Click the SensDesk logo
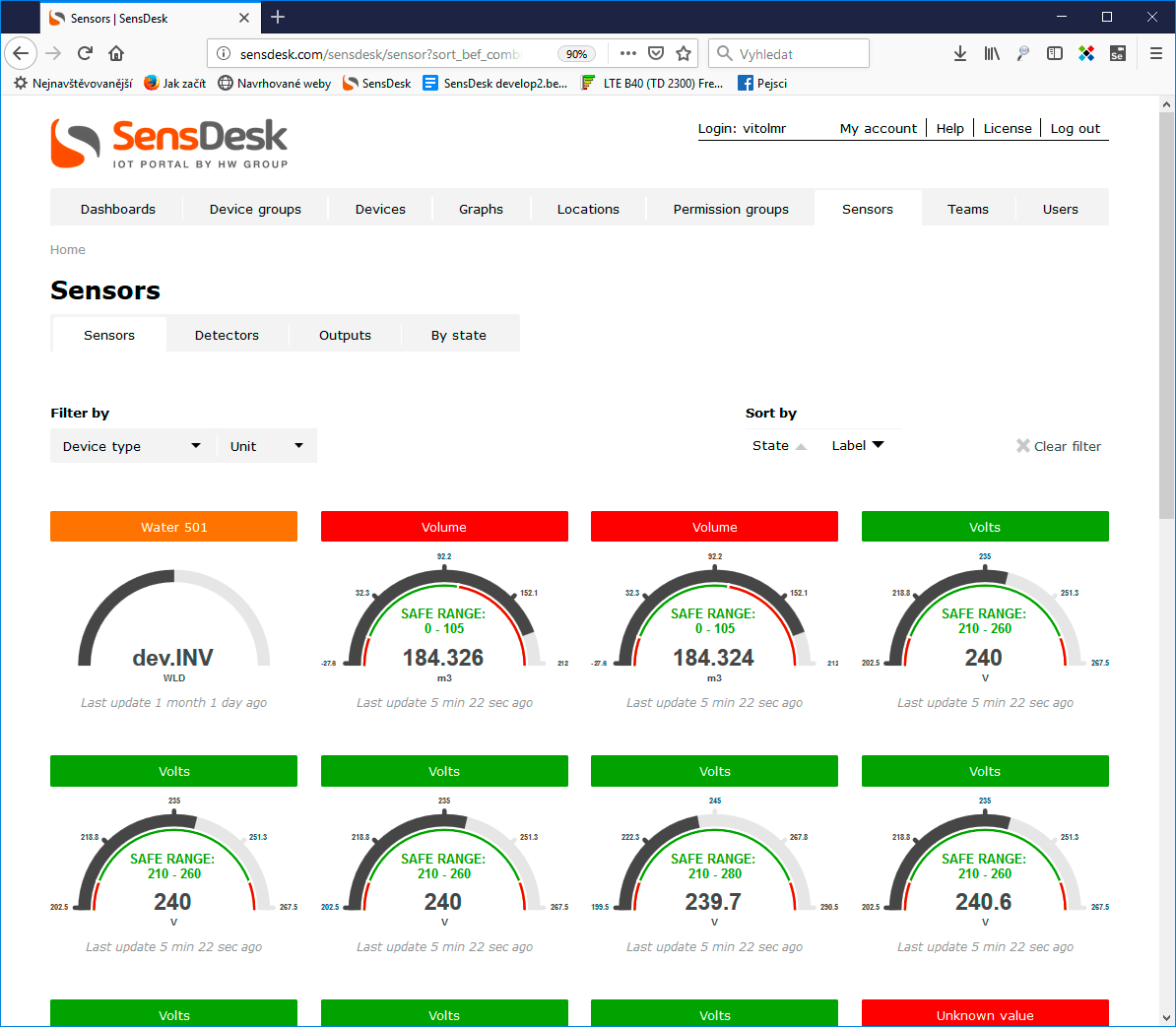This screenshot has width=1176, height=1027. pos(168,143)
